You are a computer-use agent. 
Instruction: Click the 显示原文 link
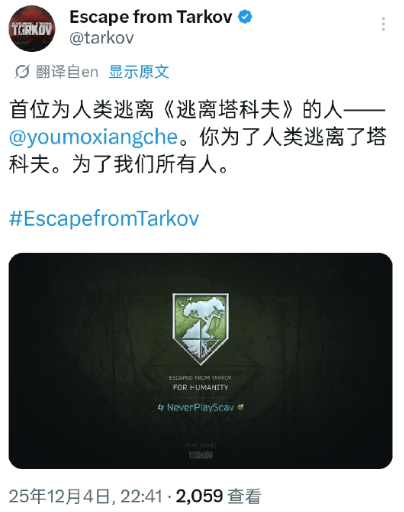pos(139,72)
